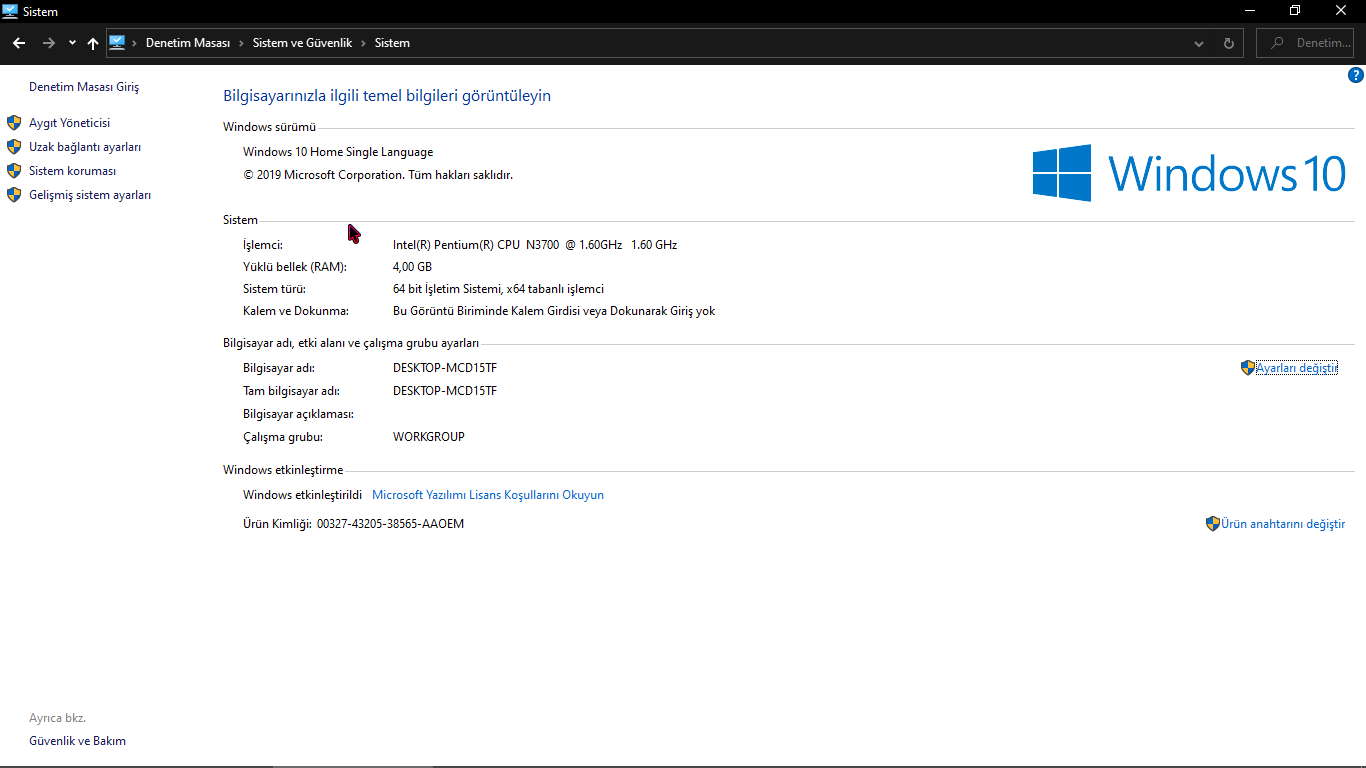The width and height of the screenshot is (1366, 768).
Task: Click the Intel Pentium N3700 processor text
Action: (x=535, y=245)
